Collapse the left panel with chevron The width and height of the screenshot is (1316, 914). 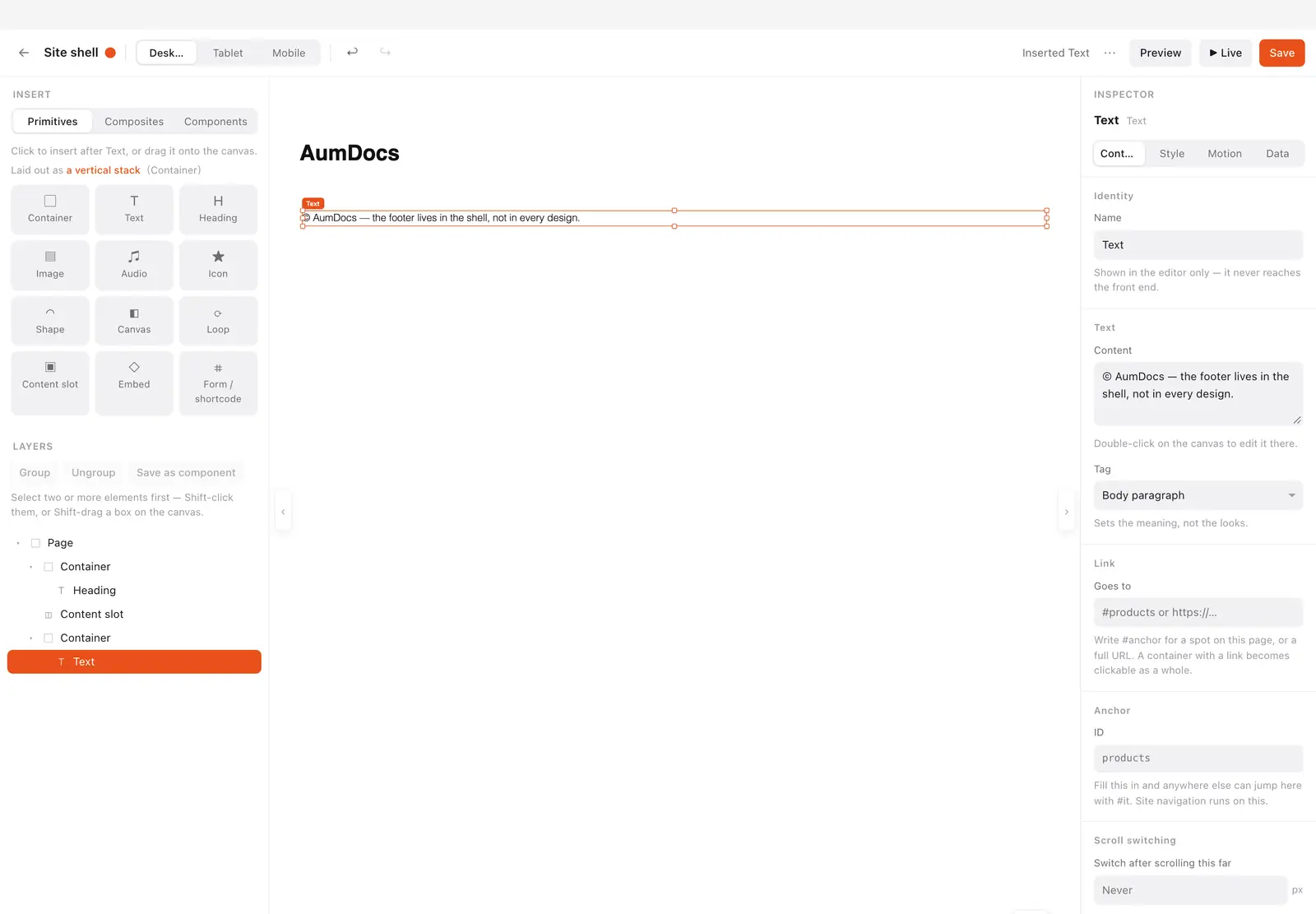[x=283, y=512]
